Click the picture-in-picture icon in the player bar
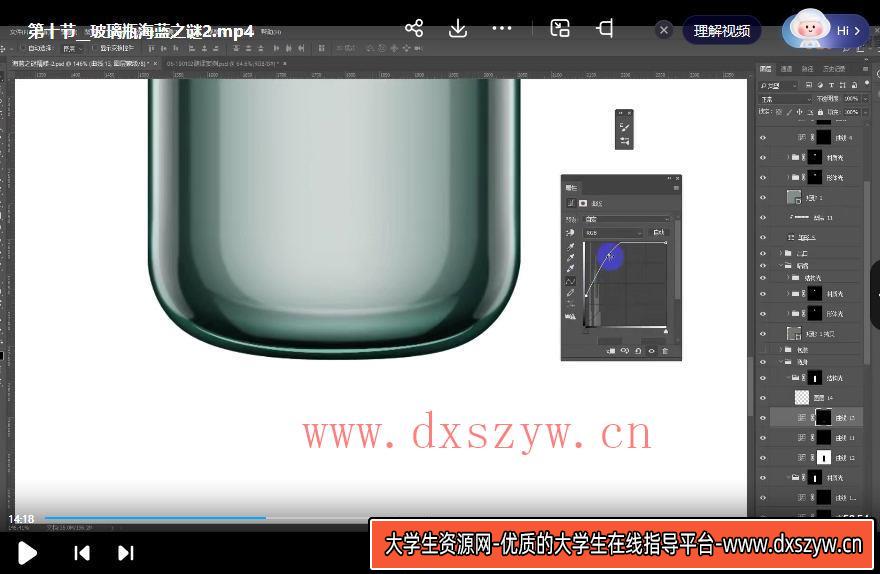This screenshot has height=574, width=880. pyautogui.click(x=560, y=28)
